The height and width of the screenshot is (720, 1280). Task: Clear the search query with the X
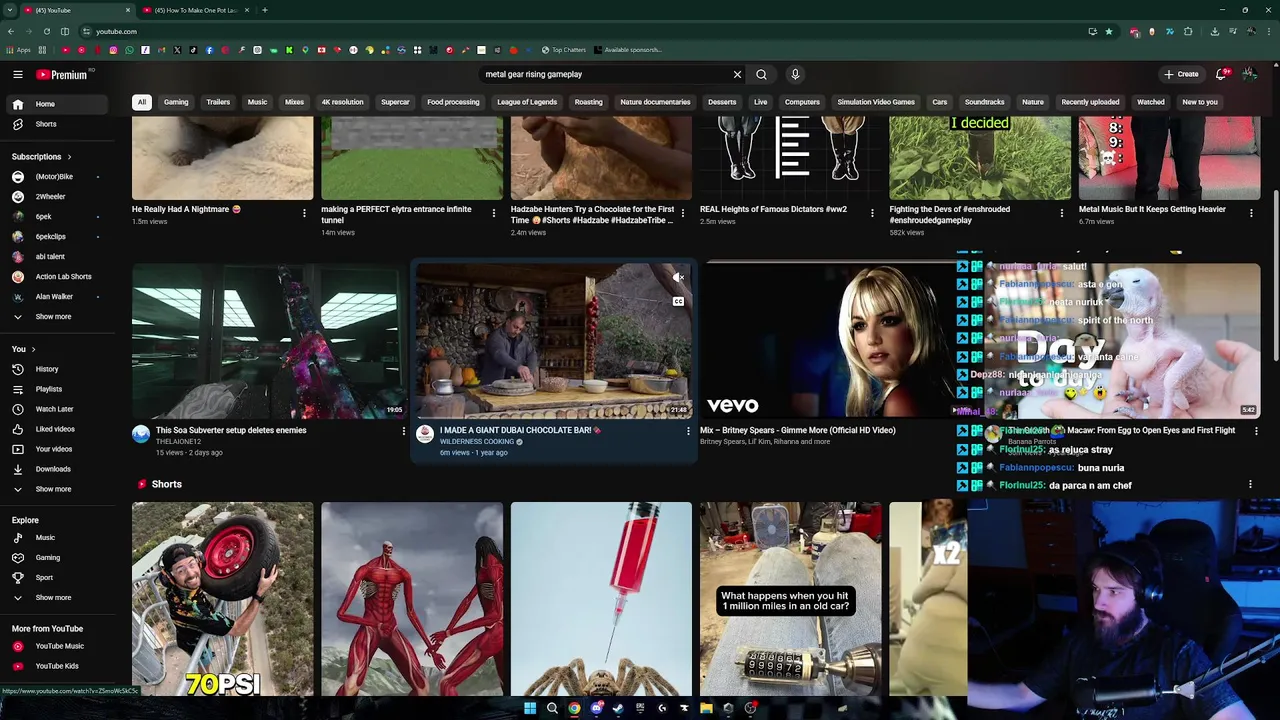click(737, 74)
